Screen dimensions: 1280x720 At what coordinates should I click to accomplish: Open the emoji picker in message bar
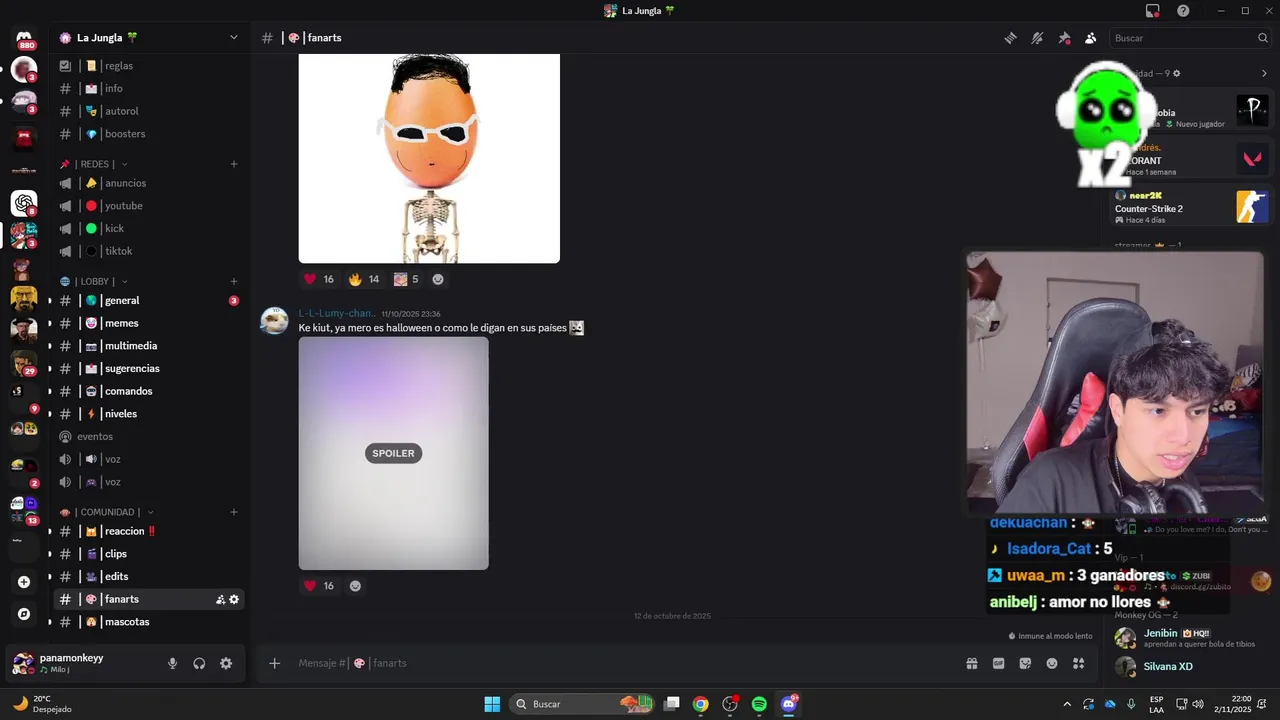point(1052,663)
